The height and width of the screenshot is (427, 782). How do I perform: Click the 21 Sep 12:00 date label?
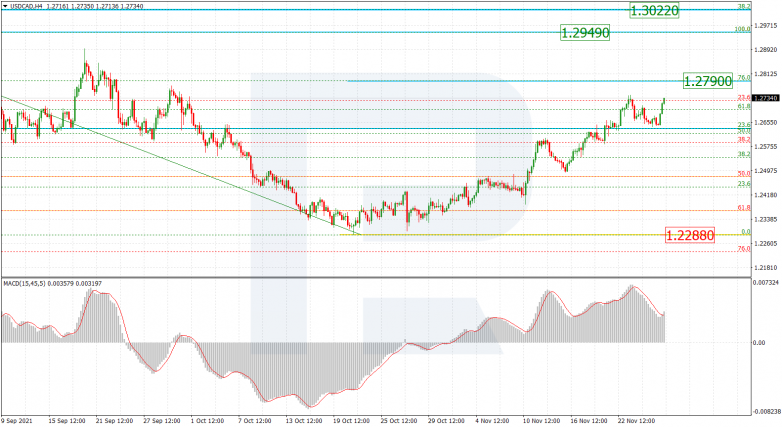pos(114,421)
